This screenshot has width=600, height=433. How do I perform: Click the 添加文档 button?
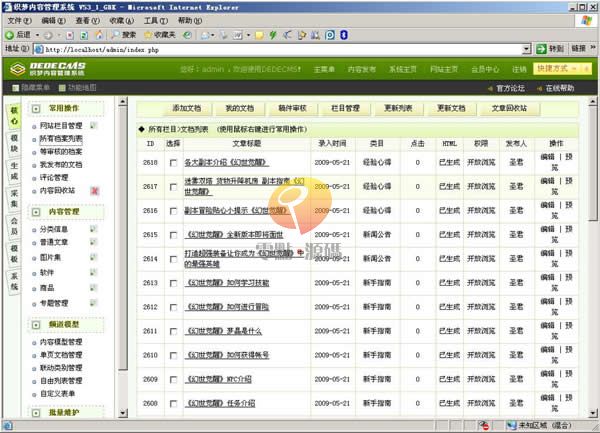(186, 108)
